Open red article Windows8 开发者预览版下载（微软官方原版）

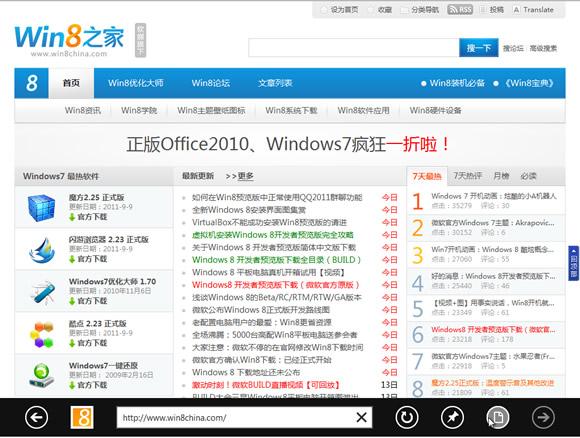point(276,285)
